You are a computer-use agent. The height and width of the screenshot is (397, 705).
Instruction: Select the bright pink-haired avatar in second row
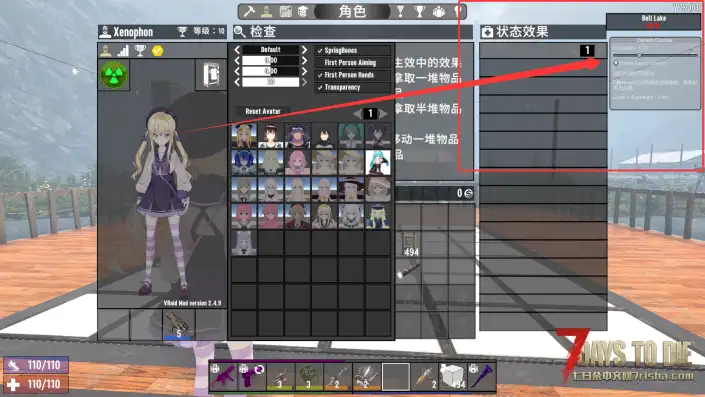(x=298, y=162)
